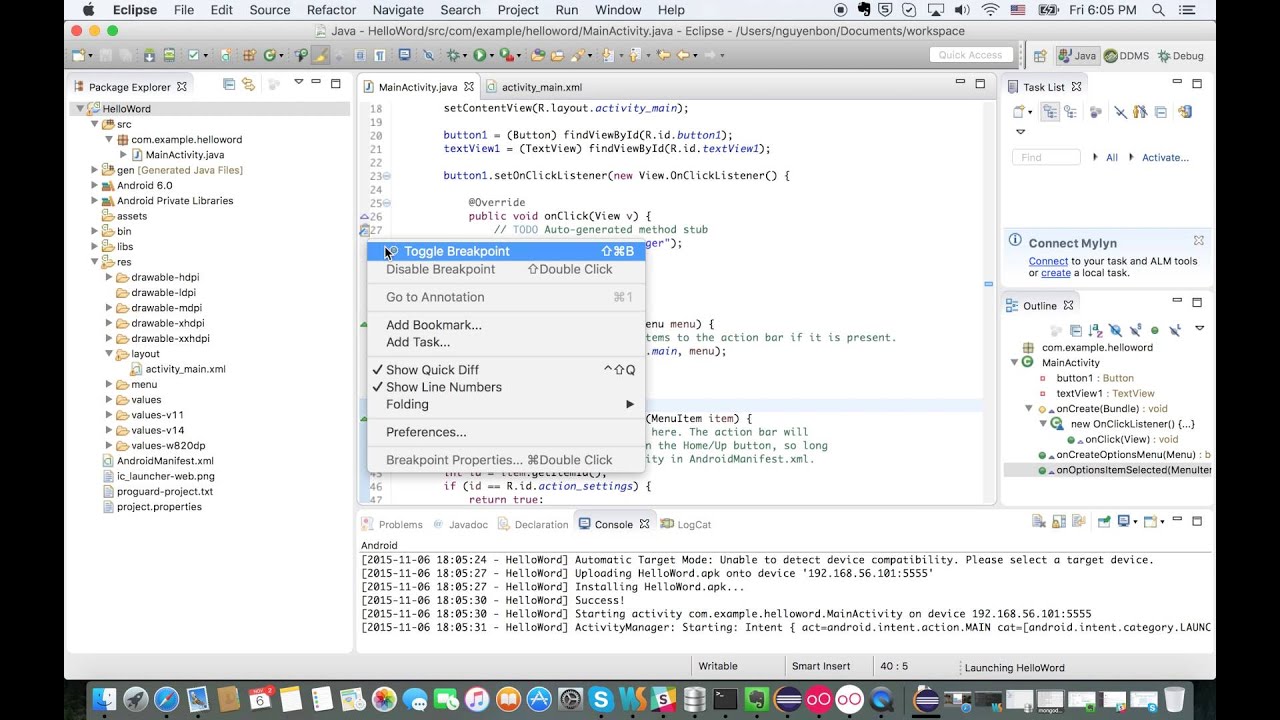Click Focus on Workweek icon in Task List
Screen dimensions: 1280x720
pyautogui.click(x=1095, y=112)
